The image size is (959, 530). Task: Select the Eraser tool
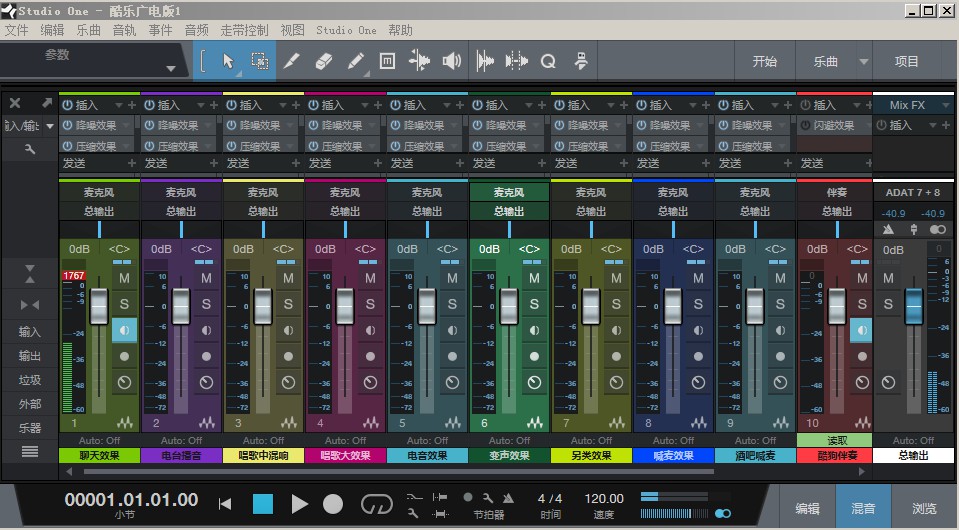(322, 61)
